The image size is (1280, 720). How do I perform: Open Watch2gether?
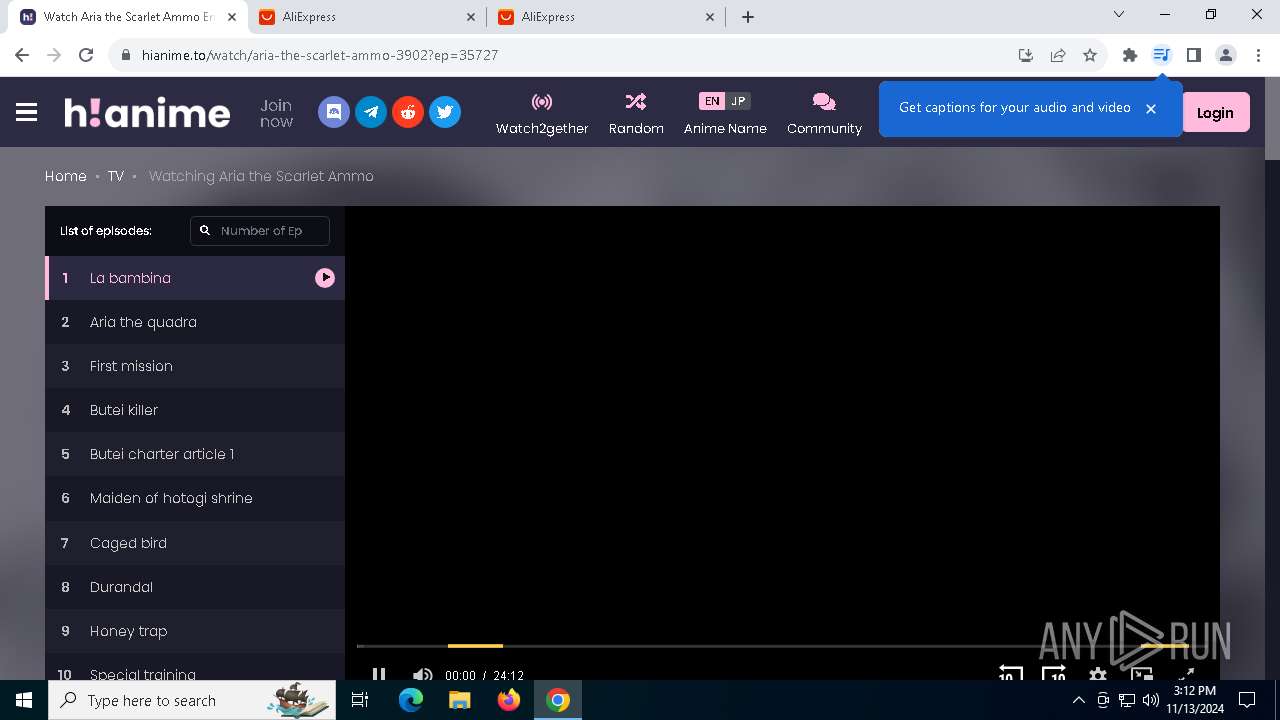(542, 113)
